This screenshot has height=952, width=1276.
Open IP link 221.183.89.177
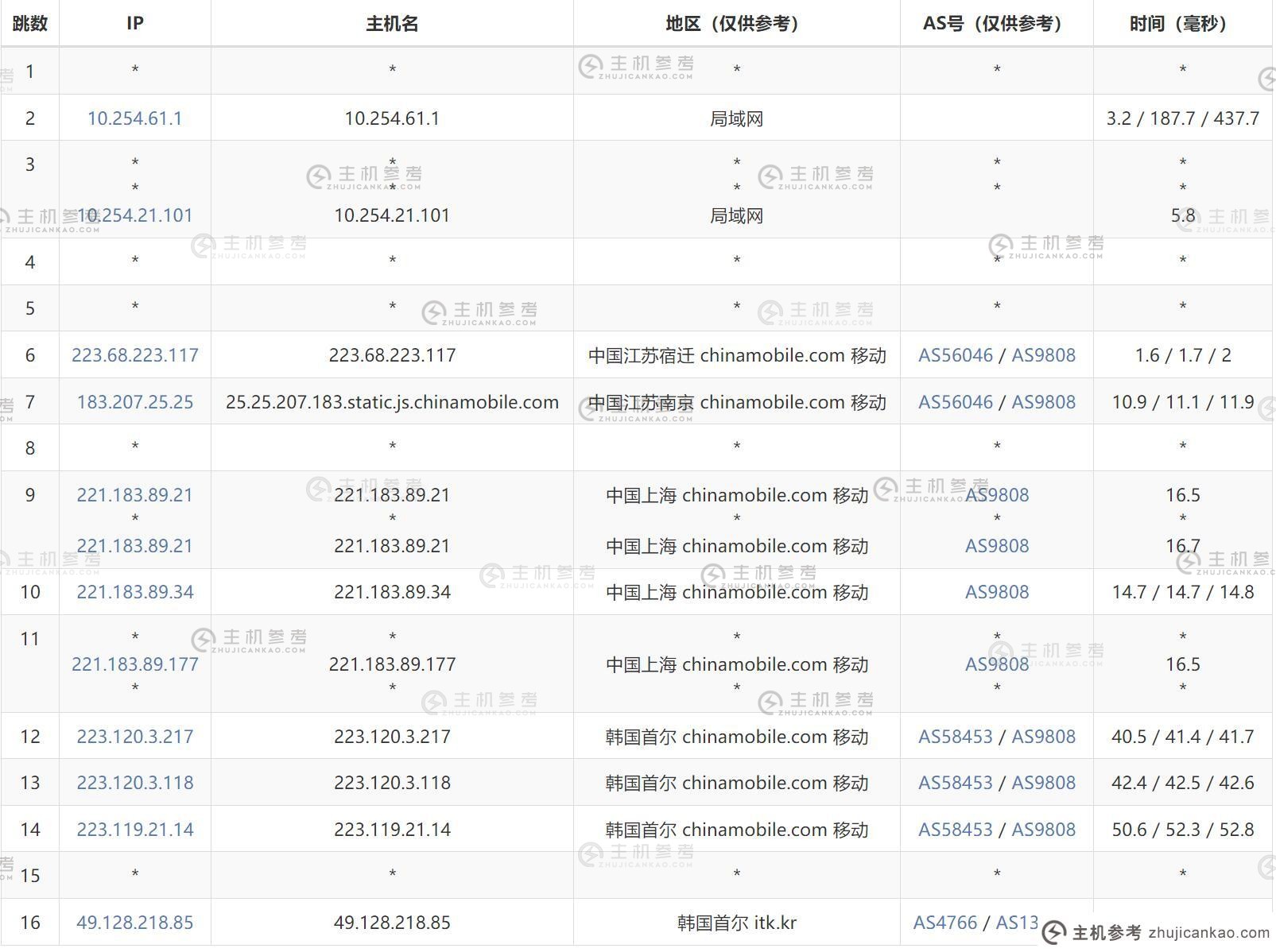[x=134, y=664]
